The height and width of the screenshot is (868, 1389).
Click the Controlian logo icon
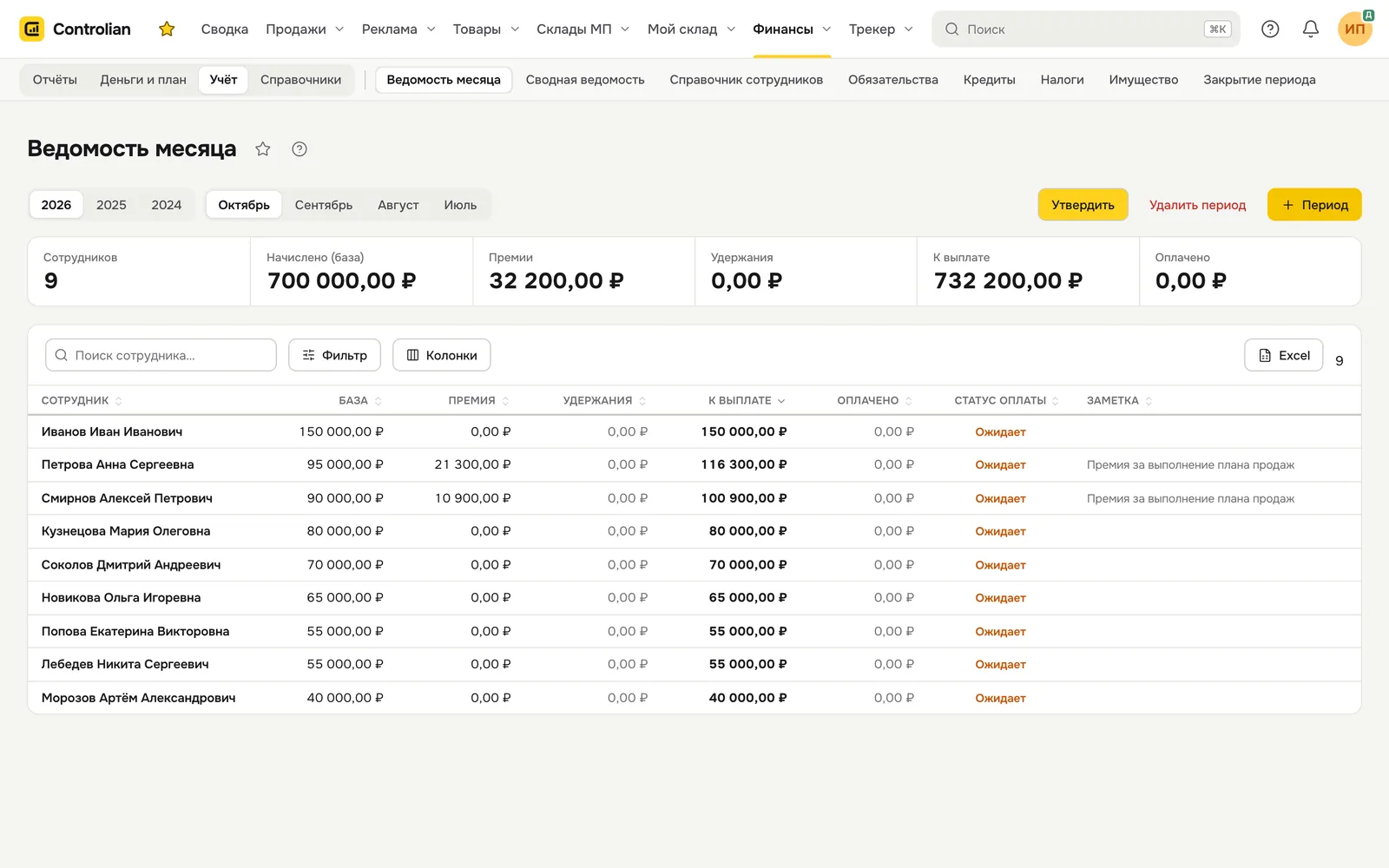click(32, 29)
